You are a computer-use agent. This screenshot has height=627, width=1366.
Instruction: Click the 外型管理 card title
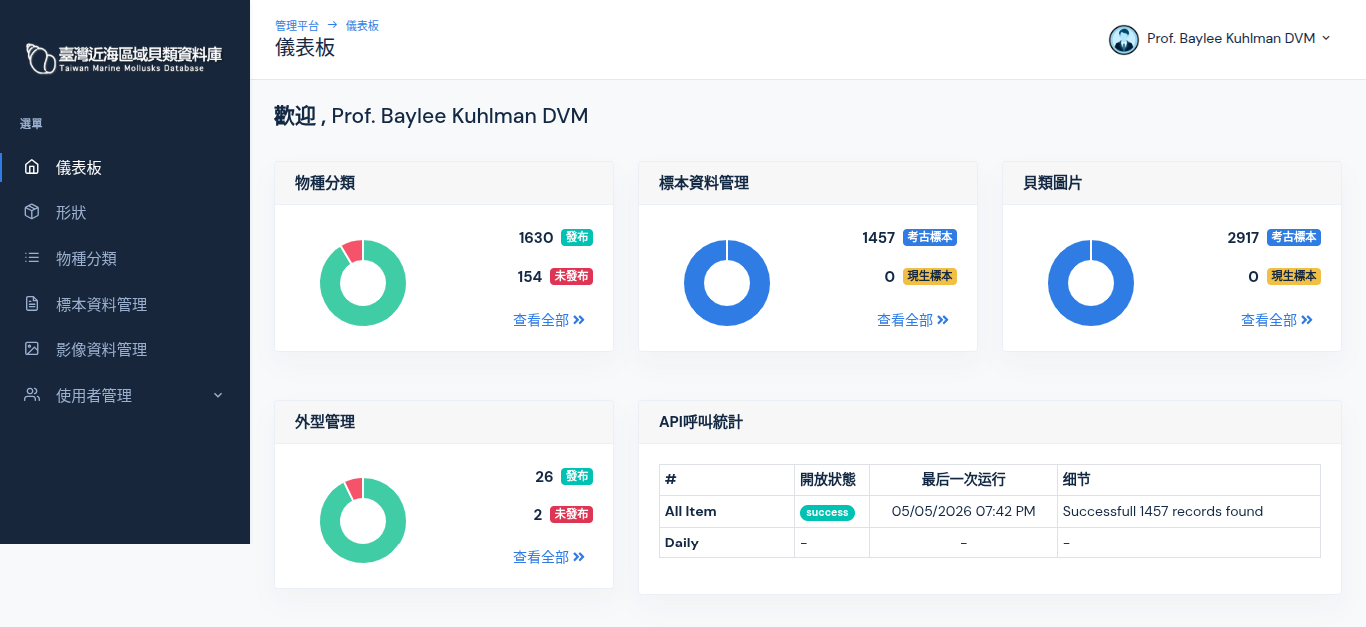pos(325,422)
